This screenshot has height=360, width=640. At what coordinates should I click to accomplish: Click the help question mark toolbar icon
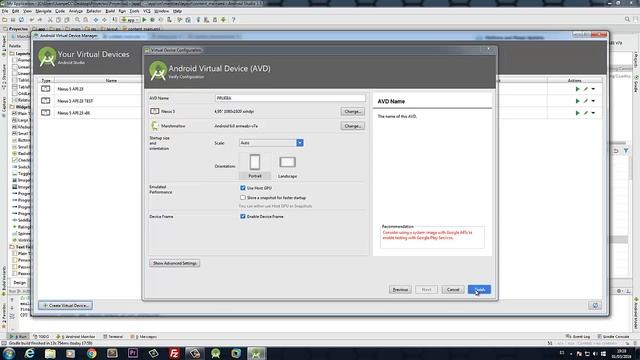pos(233,20)
